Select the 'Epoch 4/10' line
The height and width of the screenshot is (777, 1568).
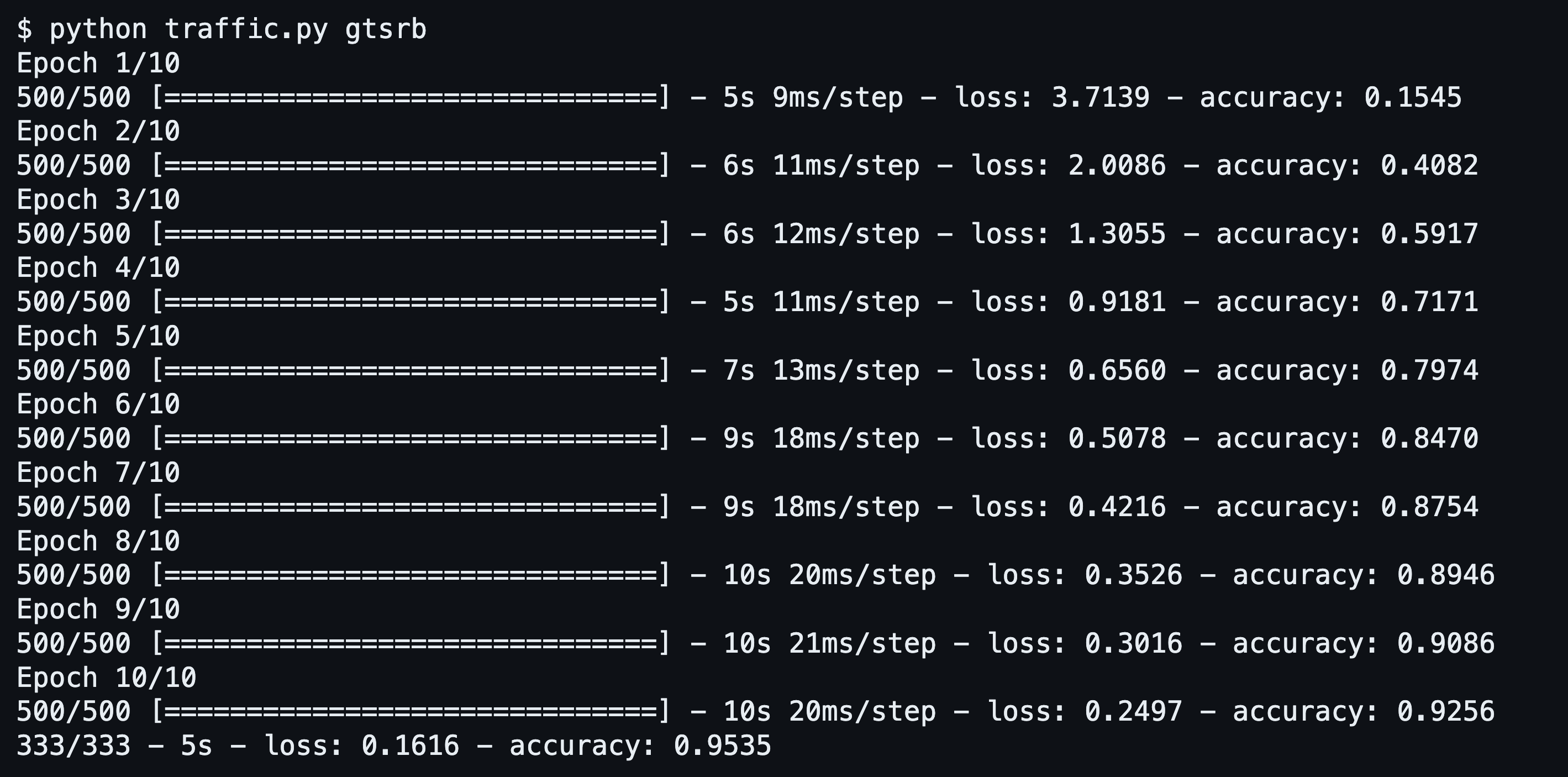point(98,268)
